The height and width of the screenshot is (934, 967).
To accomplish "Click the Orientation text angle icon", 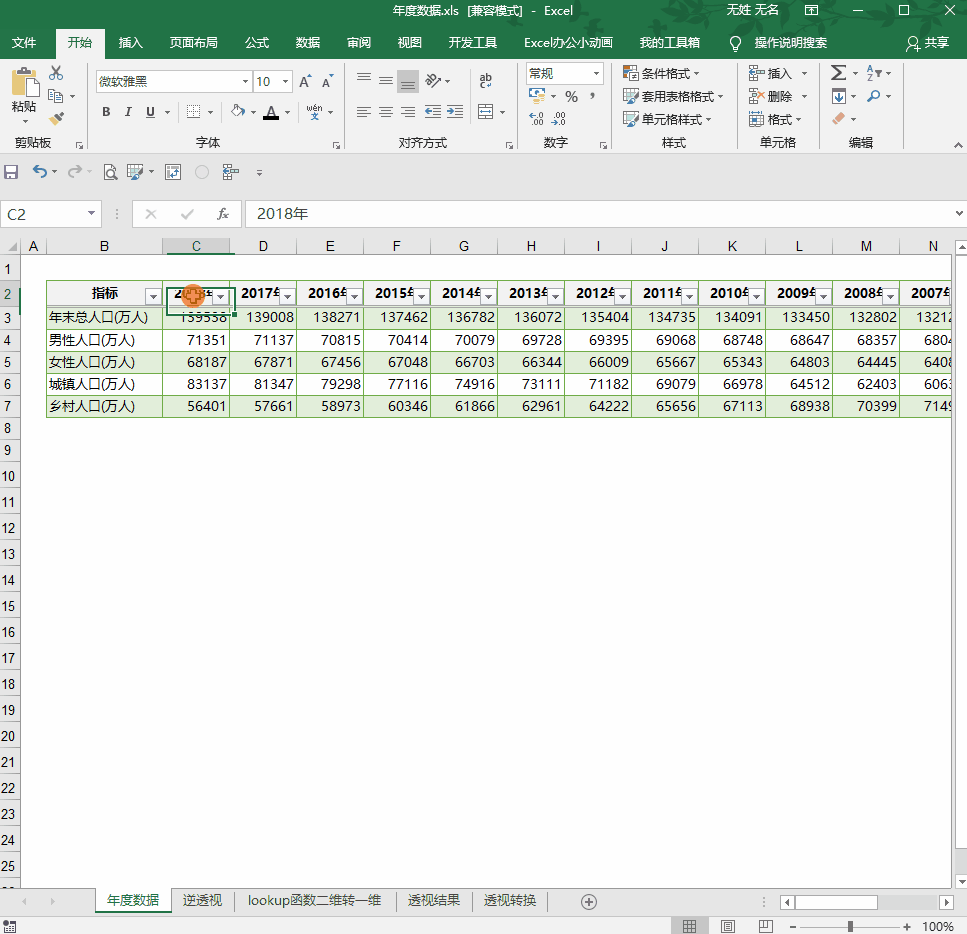I will pos(433,81).
